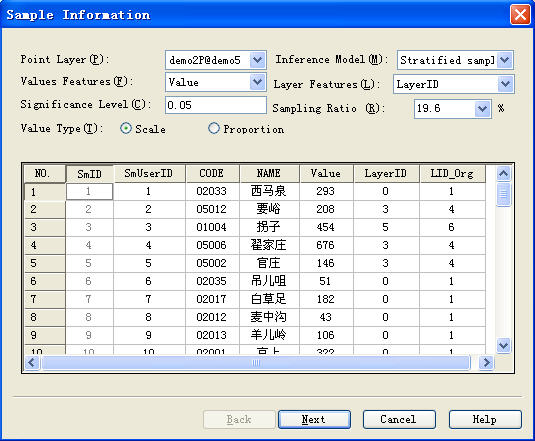Click value cell 208
Image resolution: width=535 pixels, height=441 pixels.
point(326,209)
